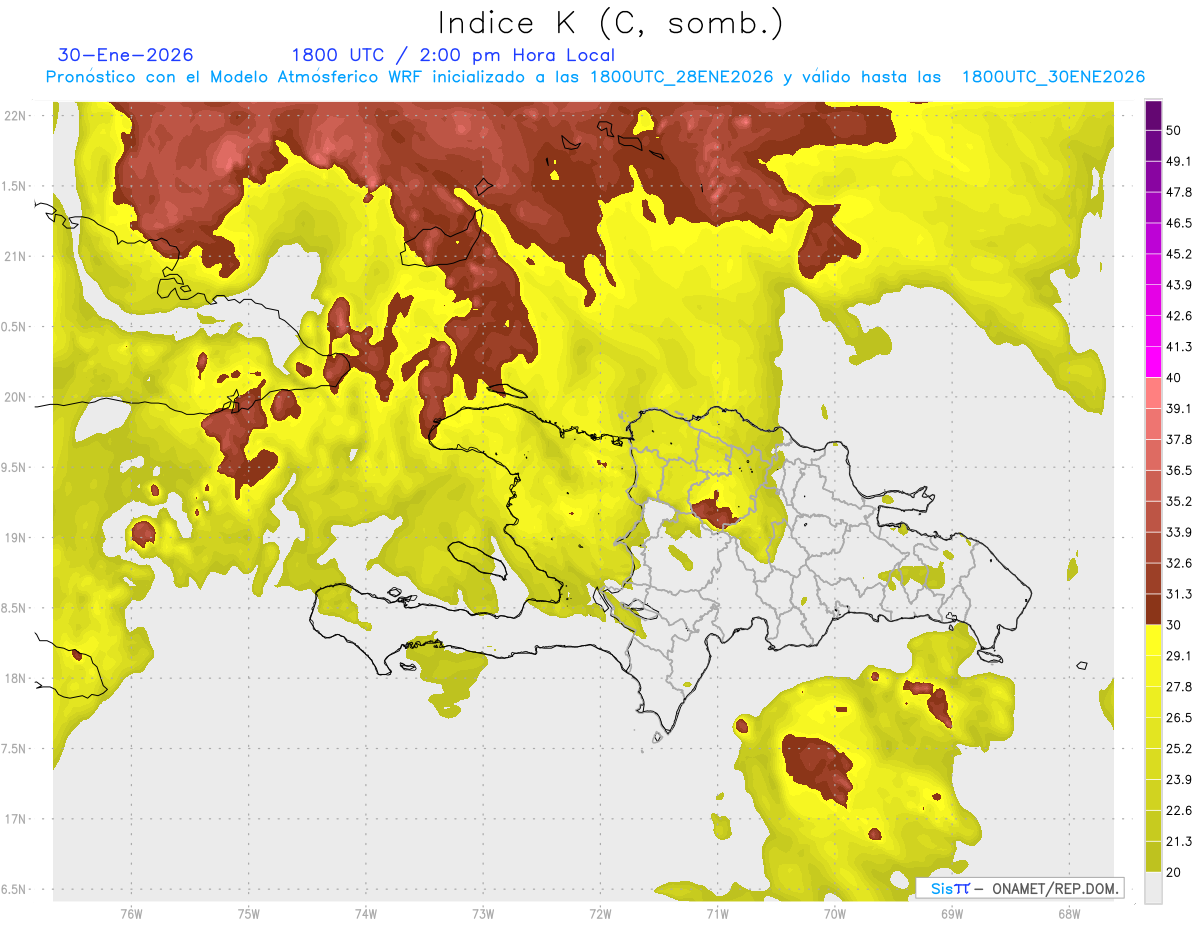Click the color scale label "23.9"

point(1179,779)
